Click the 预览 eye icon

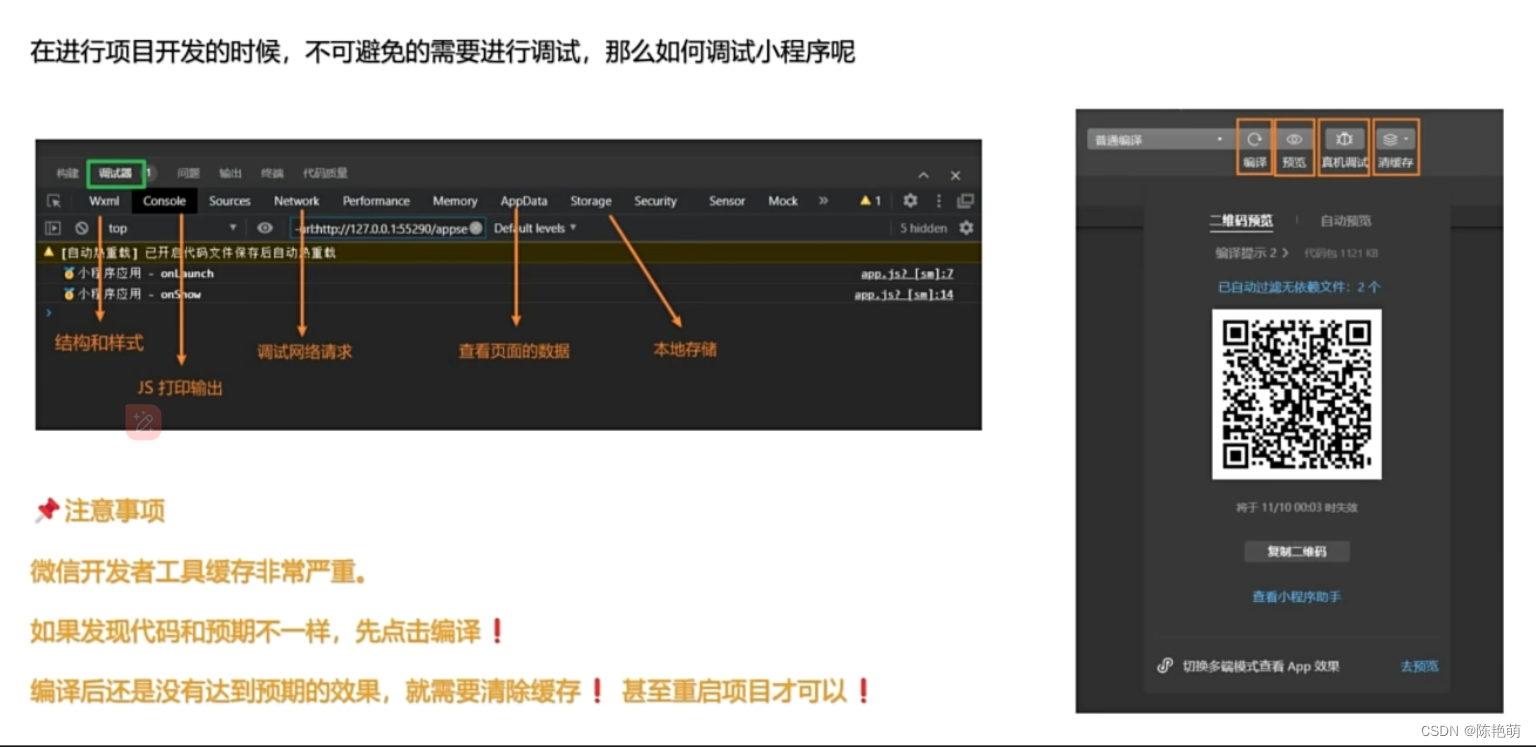[1294, 139]
